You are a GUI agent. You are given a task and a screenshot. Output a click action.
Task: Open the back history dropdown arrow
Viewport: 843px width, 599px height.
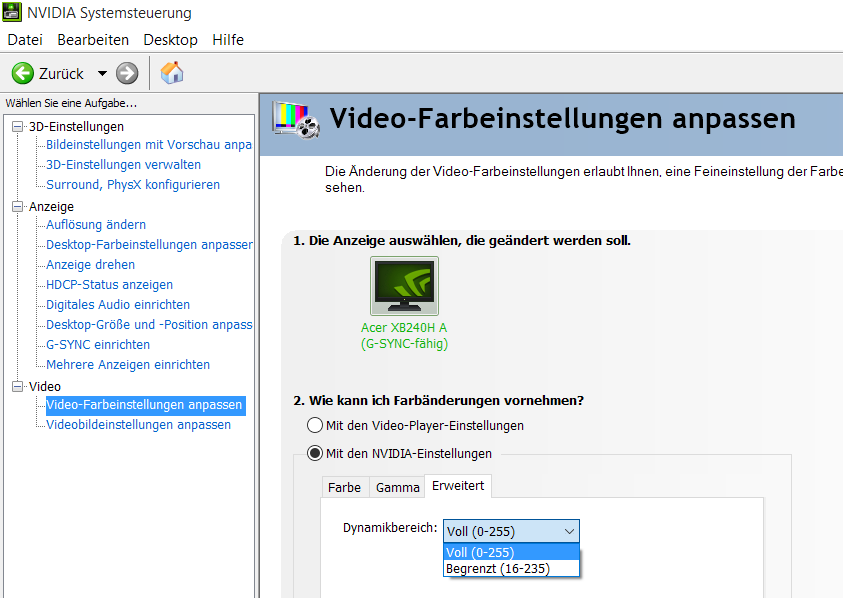pos(102,73)
